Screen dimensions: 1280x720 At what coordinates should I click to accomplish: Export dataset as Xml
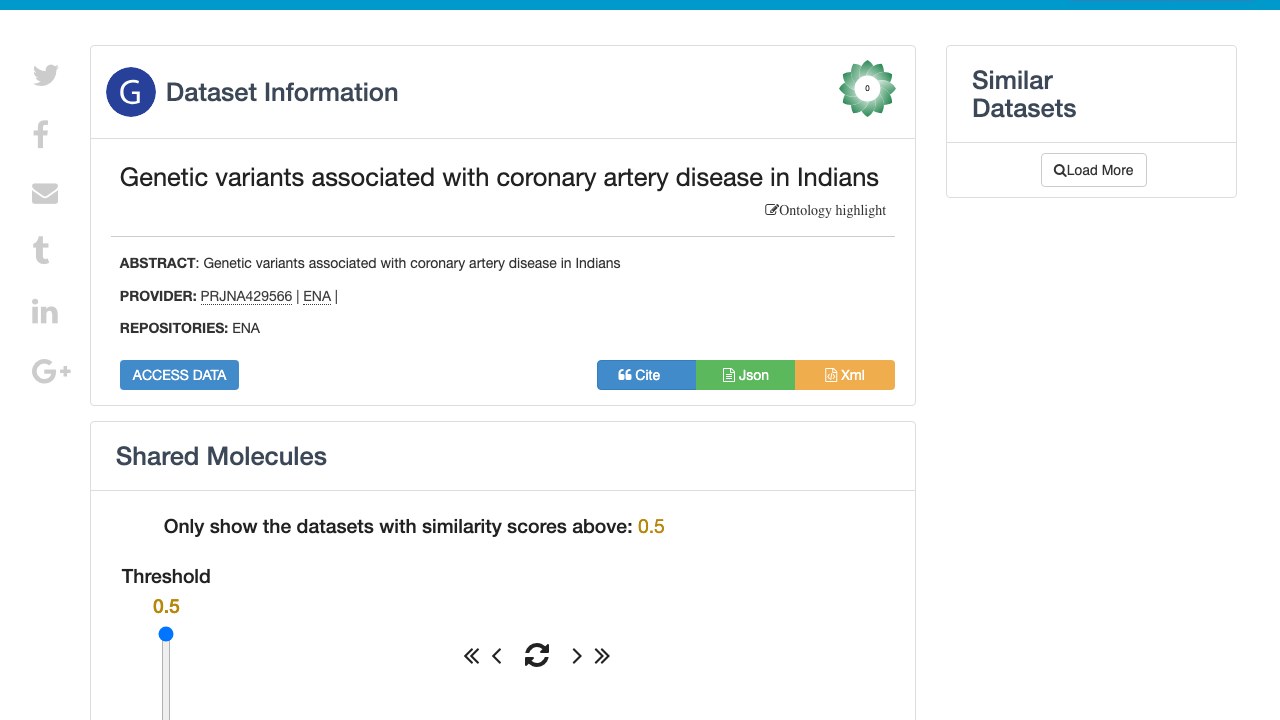845,375
